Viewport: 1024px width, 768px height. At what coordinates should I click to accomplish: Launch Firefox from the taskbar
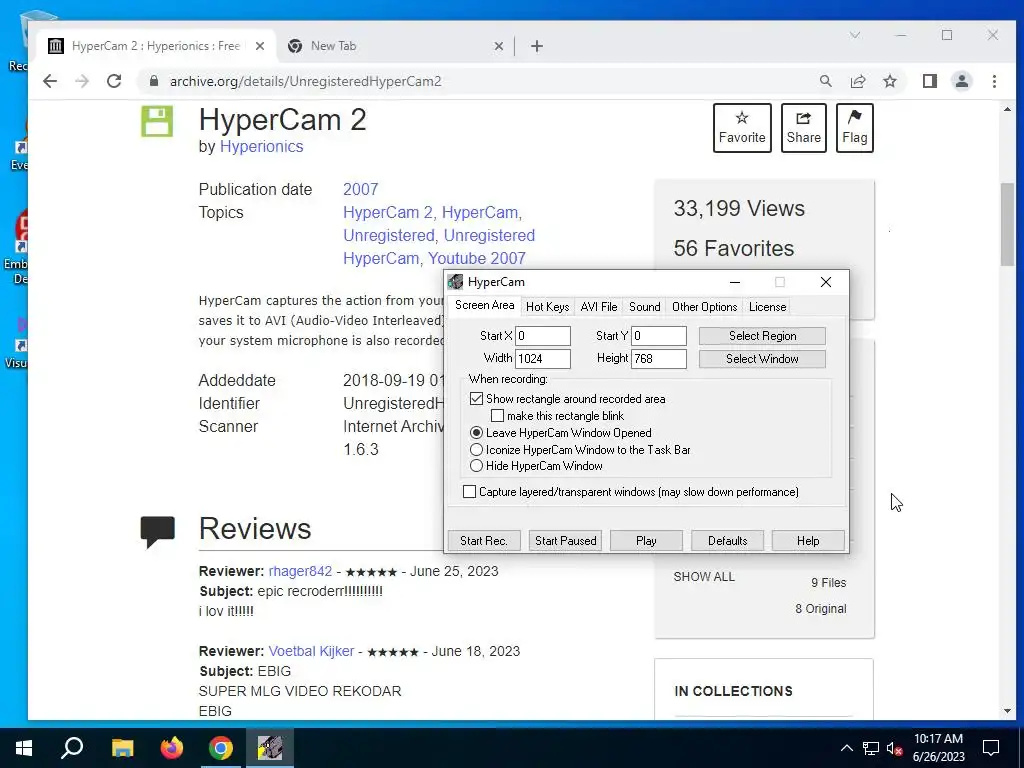[x=172, y=748]
